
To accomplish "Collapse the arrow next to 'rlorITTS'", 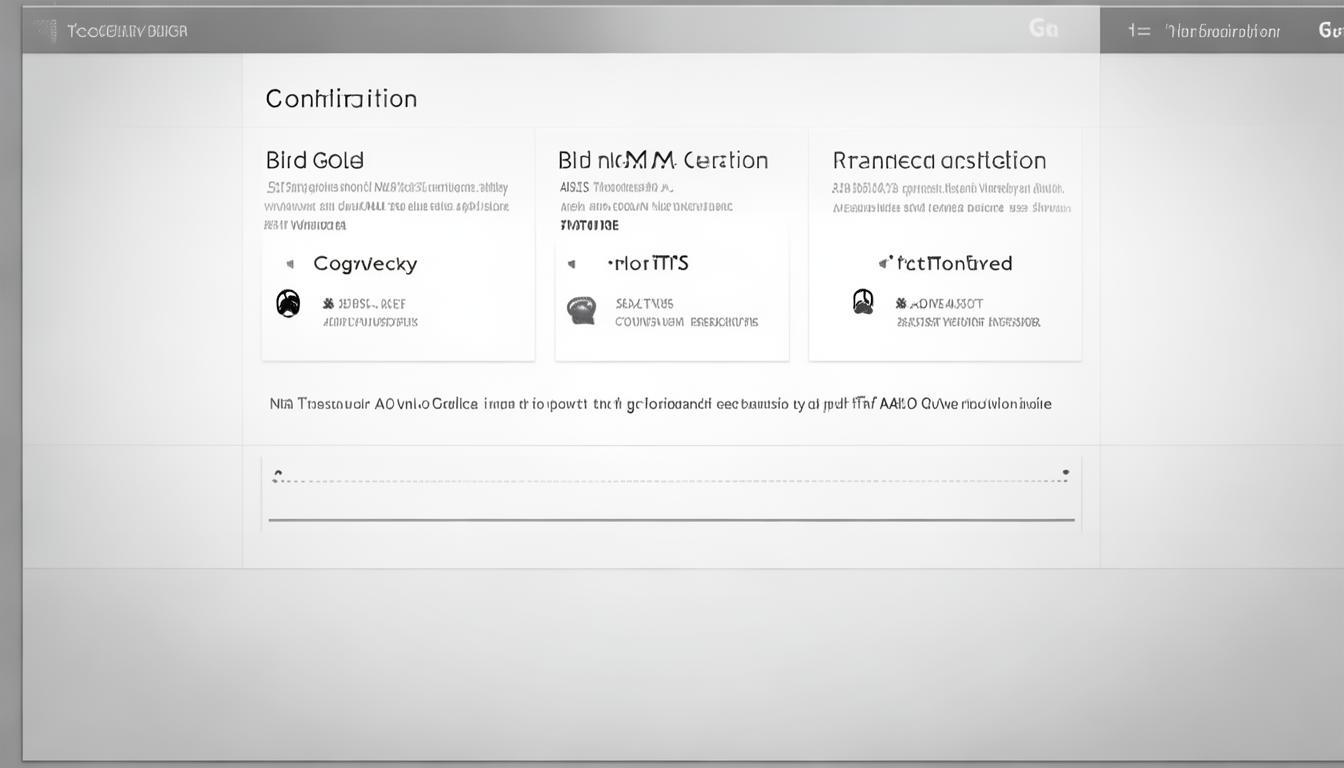I will (571, 264).
